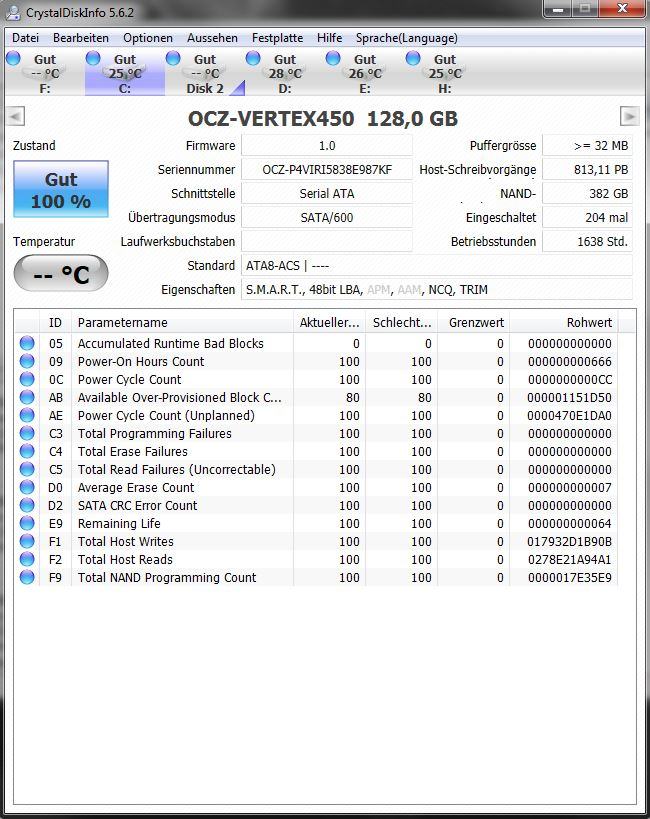Select the E: drive tab
Screen dimensions: 650x819
point(365,73)
